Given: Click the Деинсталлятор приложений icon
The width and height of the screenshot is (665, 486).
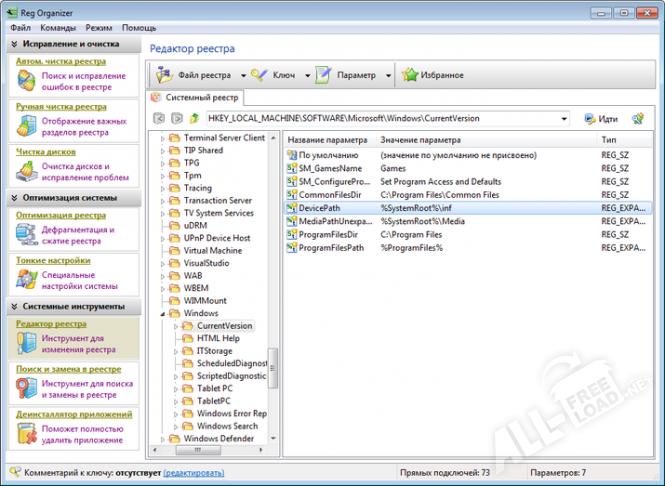Looking at the screenshot, I should (x=26, y=435).
